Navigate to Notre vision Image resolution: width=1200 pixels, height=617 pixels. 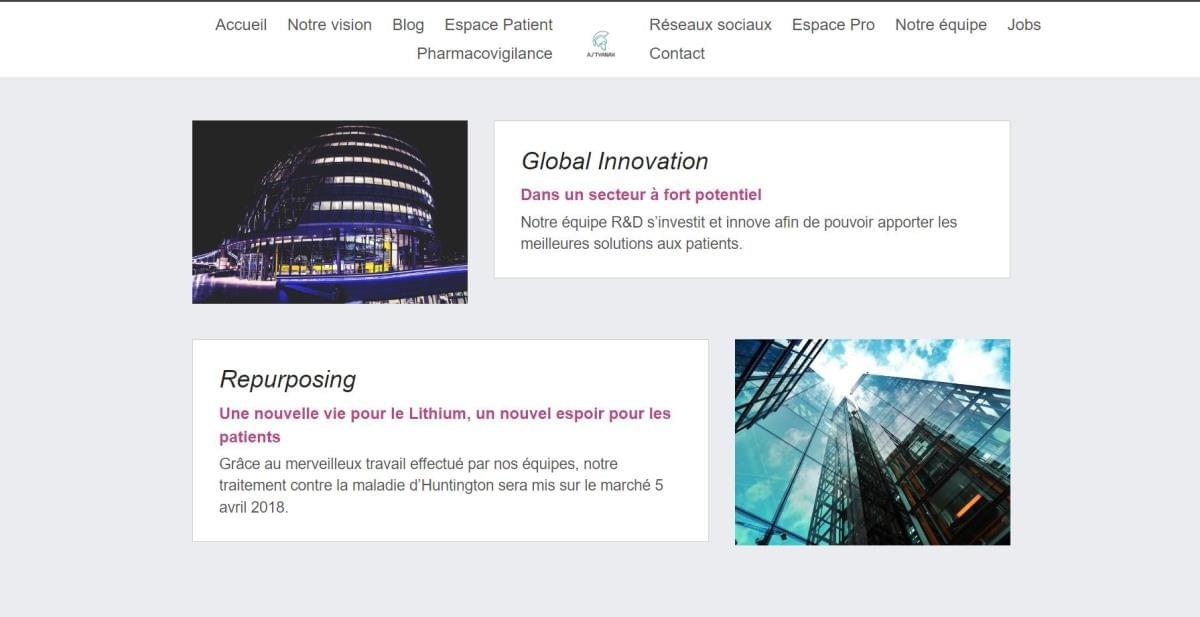click(329, 24)
